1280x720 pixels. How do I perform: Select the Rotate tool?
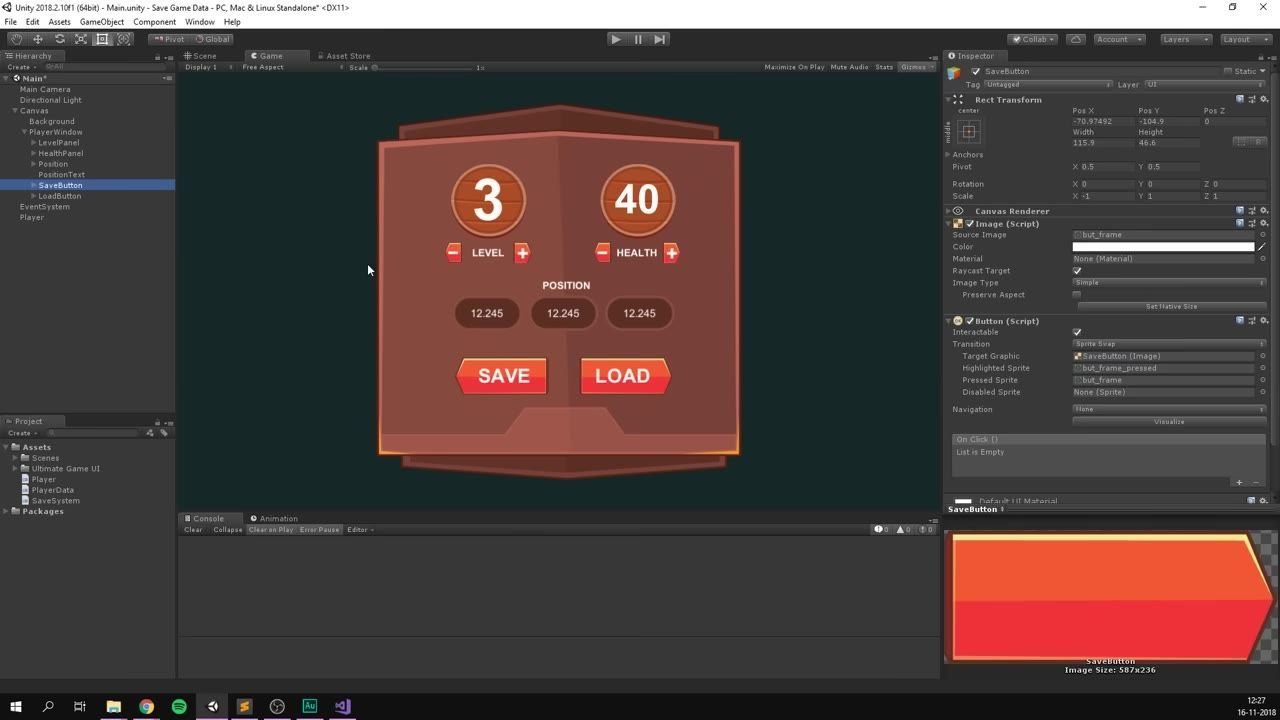point(59,39)
